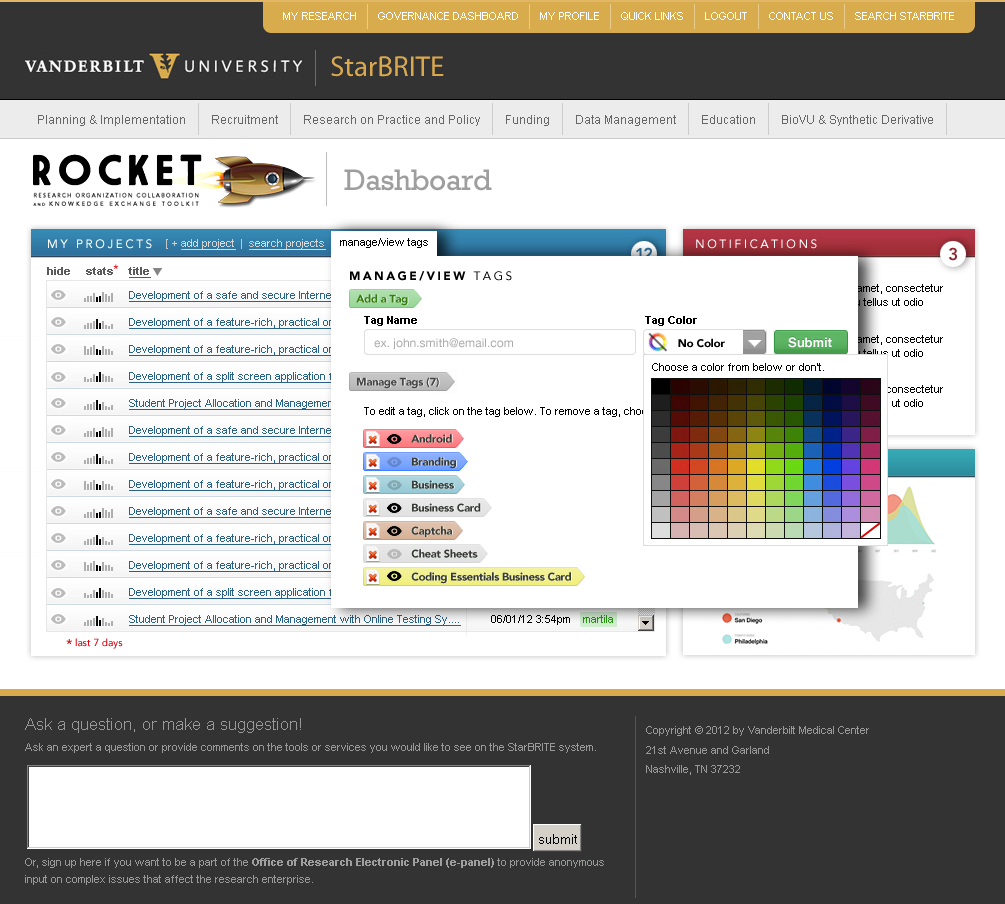The width and height of the screenshot is (1005, 904).
Task: Click the no-color icon beside Tag Color field
Action: pyautogui.click(x=657, y=343)
